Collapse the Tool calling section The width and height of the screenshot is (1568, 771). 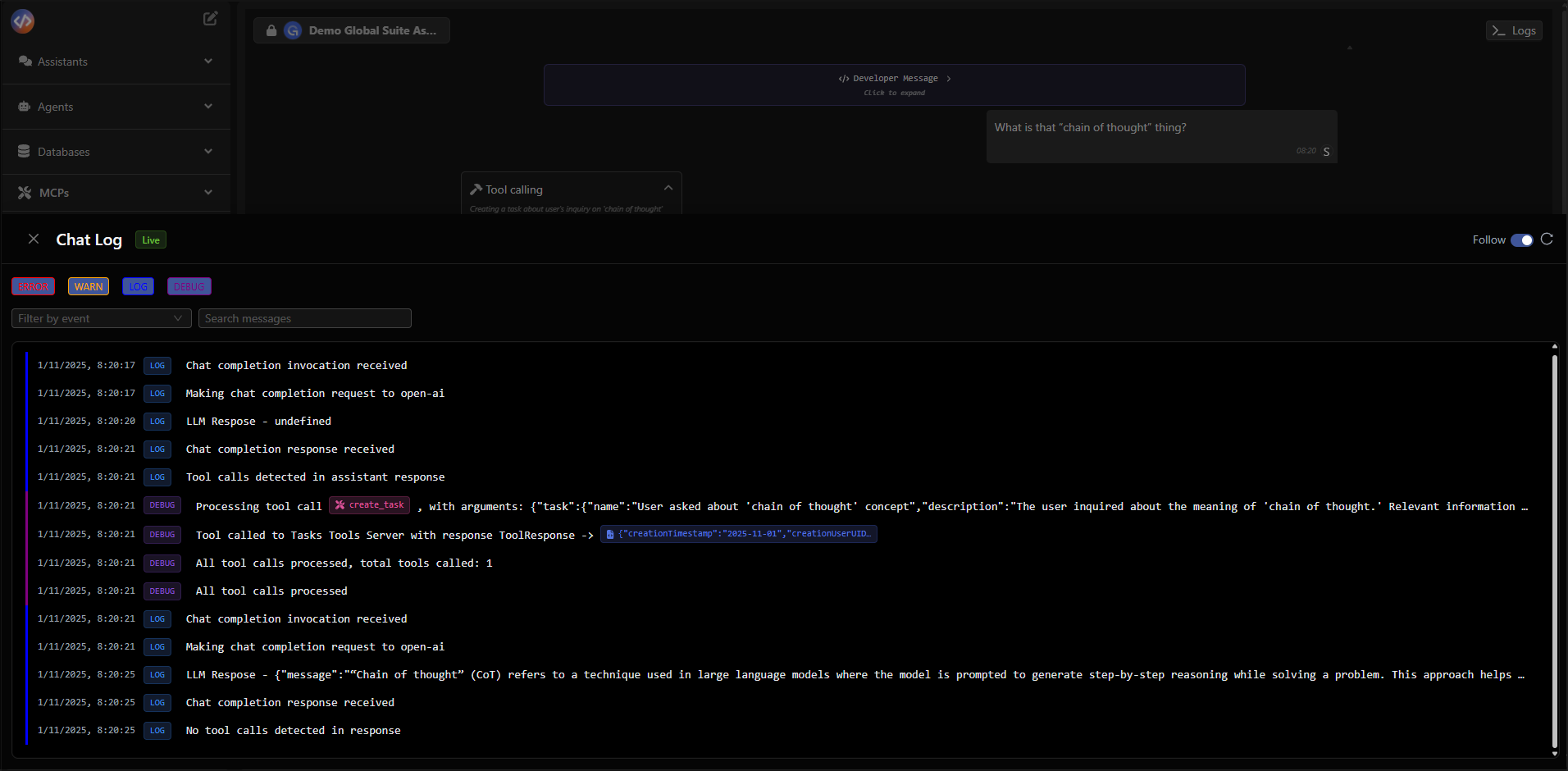667,187
